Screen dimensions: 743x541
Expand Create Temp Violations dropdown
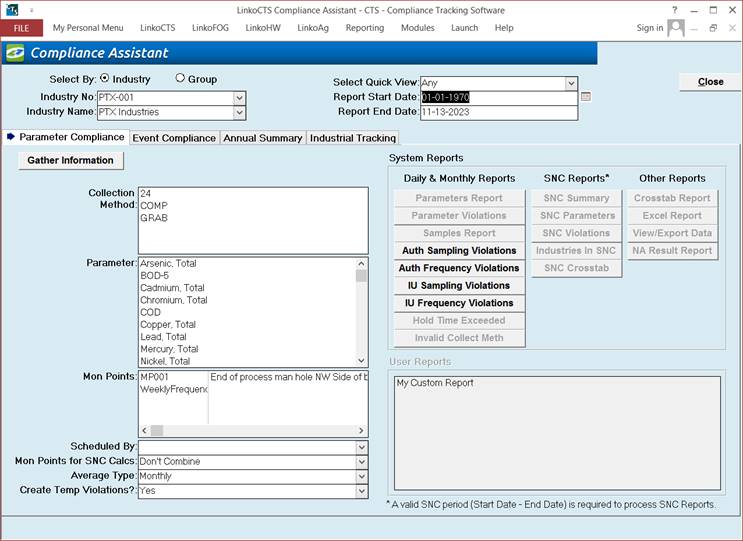coord(362,491)
